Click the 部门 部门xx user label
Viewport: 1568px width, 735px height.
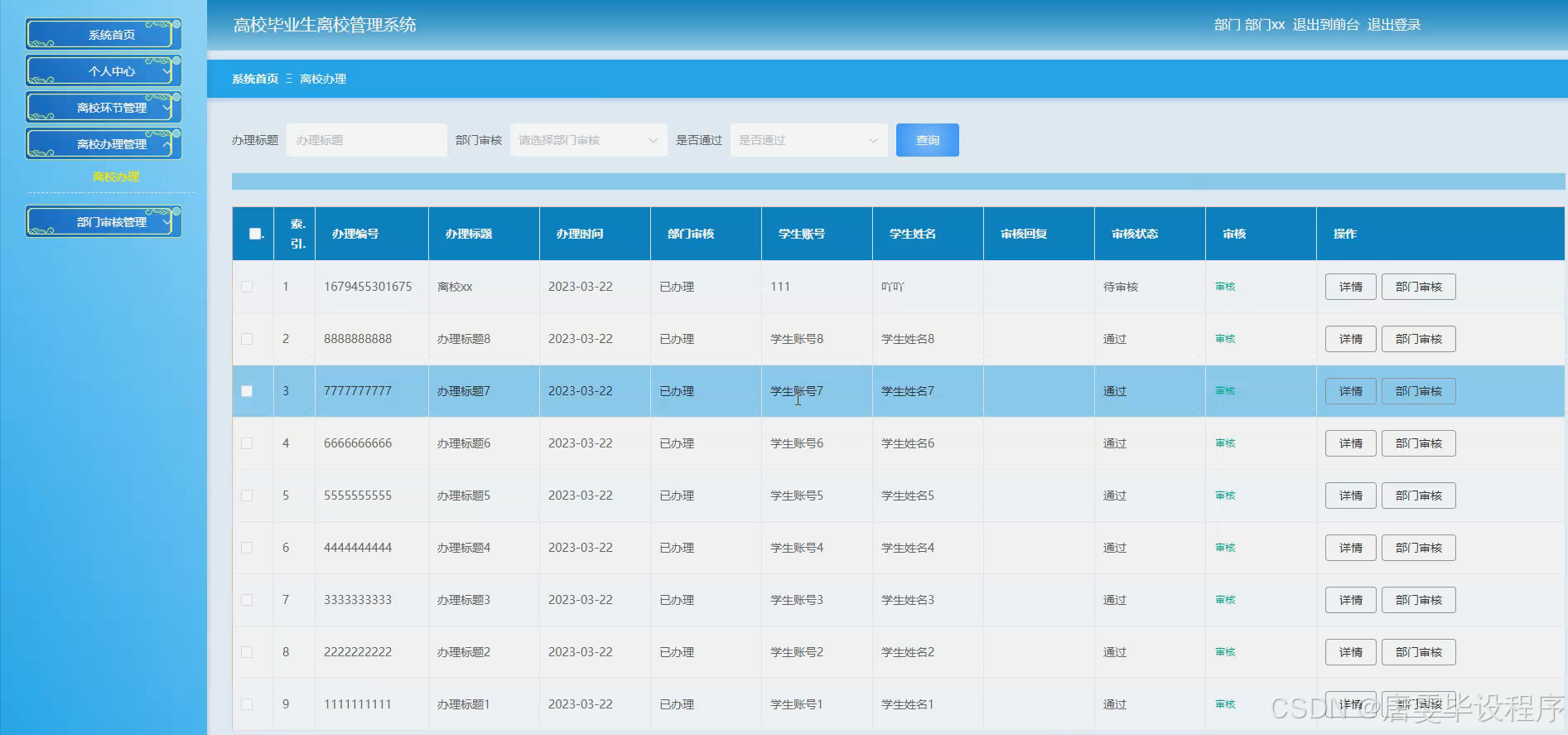(x=1249, y=25)
